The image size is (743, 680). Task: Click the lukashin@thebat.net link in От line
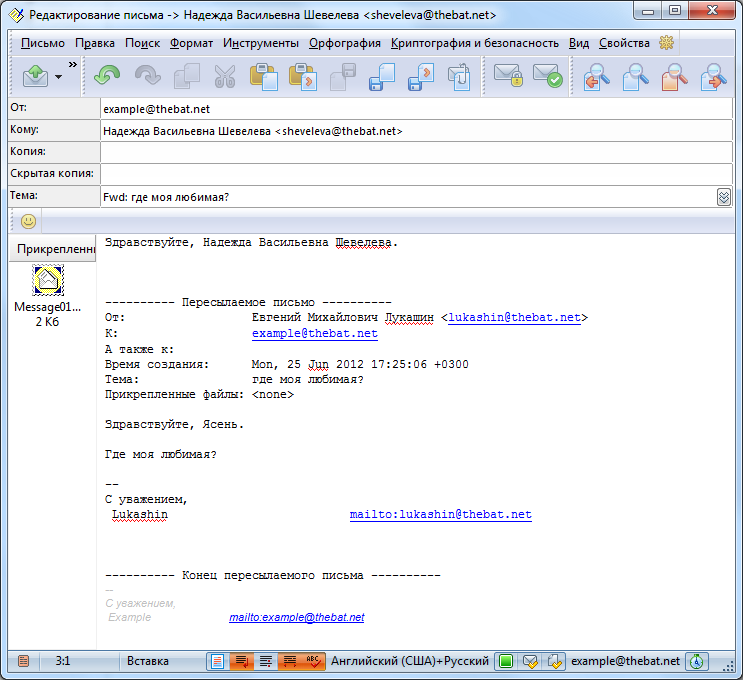point(514,317)
